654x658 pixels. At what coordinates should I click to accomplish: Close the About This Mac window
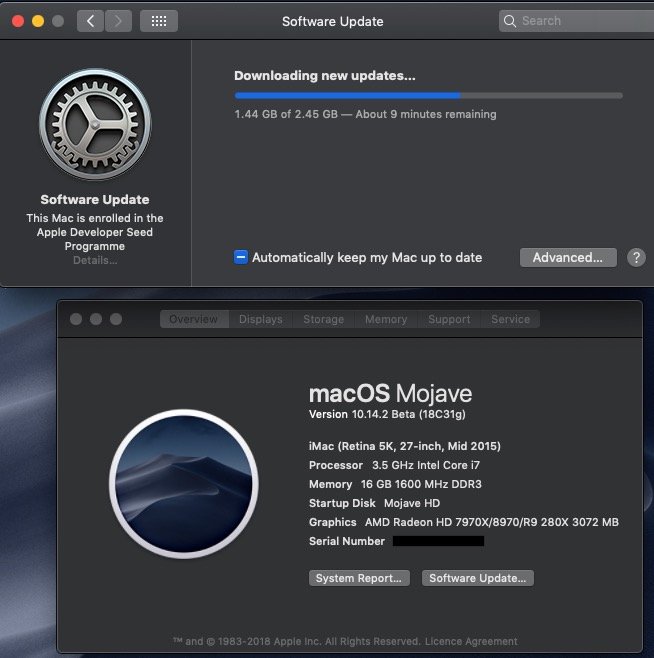point(76,319)
